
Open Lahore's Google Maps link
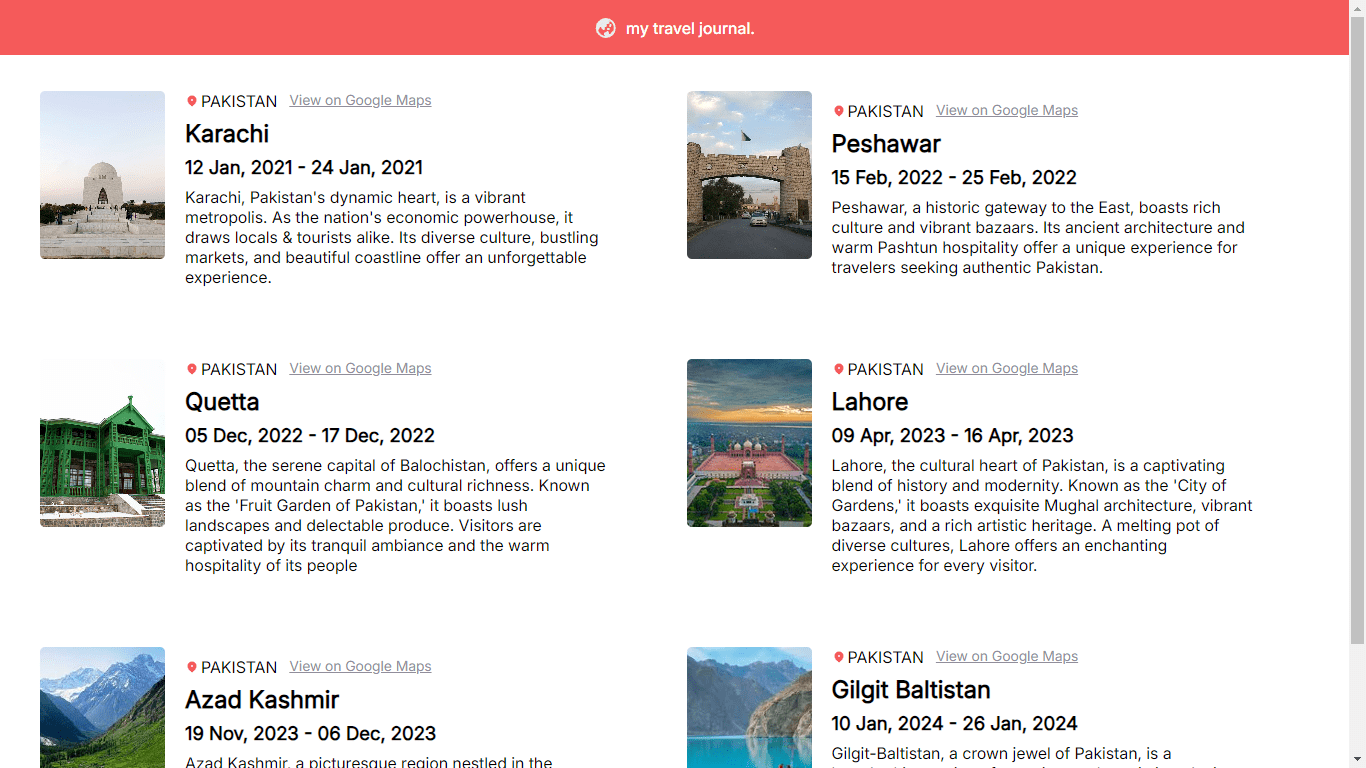pyautogui.click(x=1006, y=368)
